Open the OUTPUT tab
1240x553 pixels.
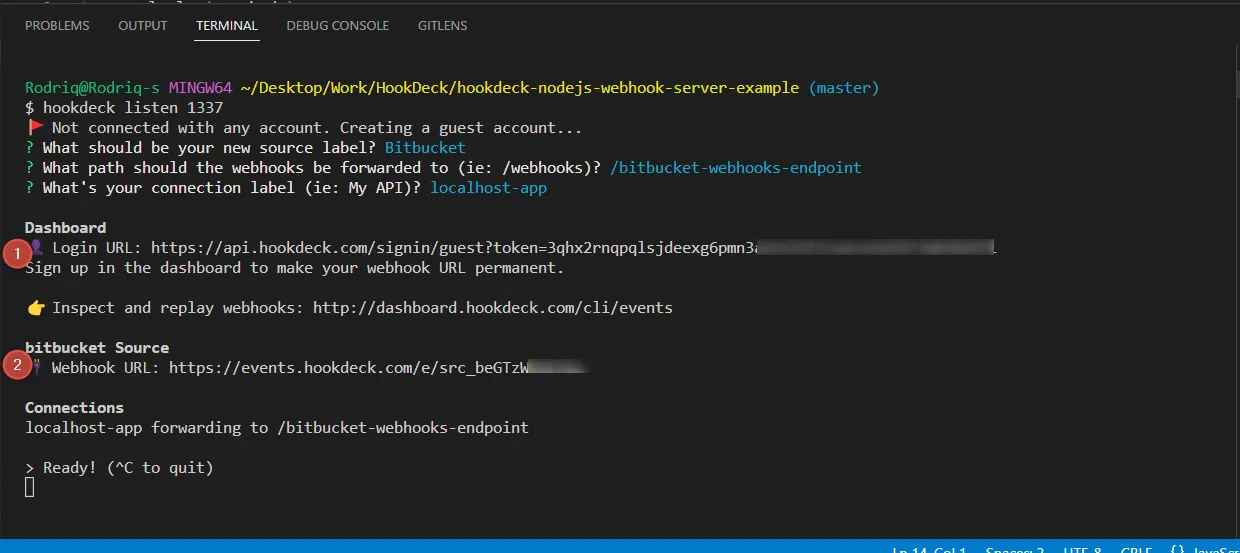click(143, 25)
